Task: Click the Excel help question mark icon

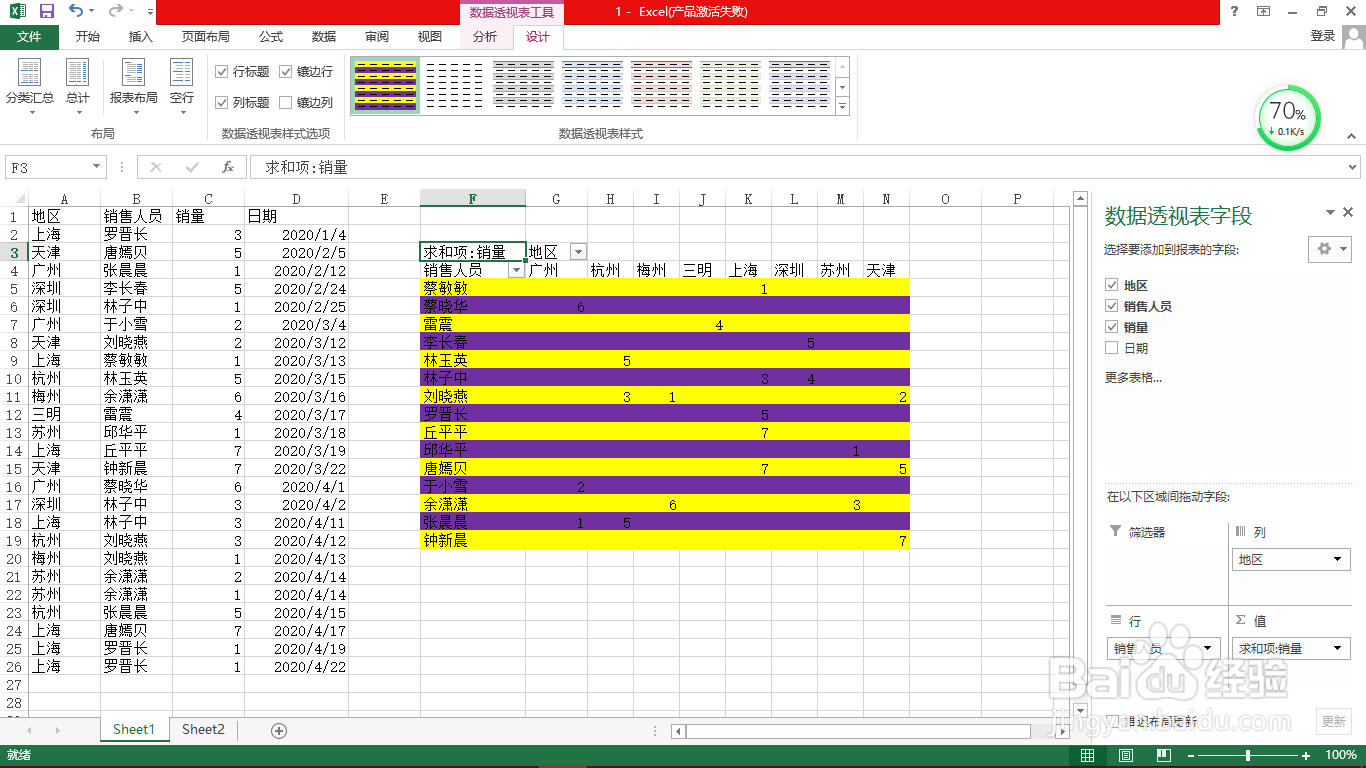Action: pos(1235,12)
